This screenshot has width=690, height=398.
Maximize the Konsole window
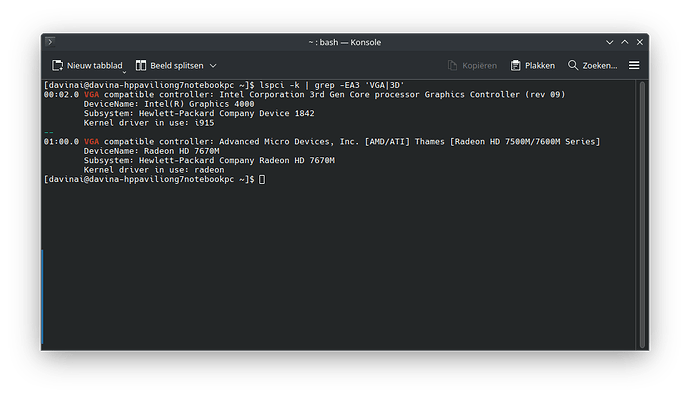click(624, 42)
